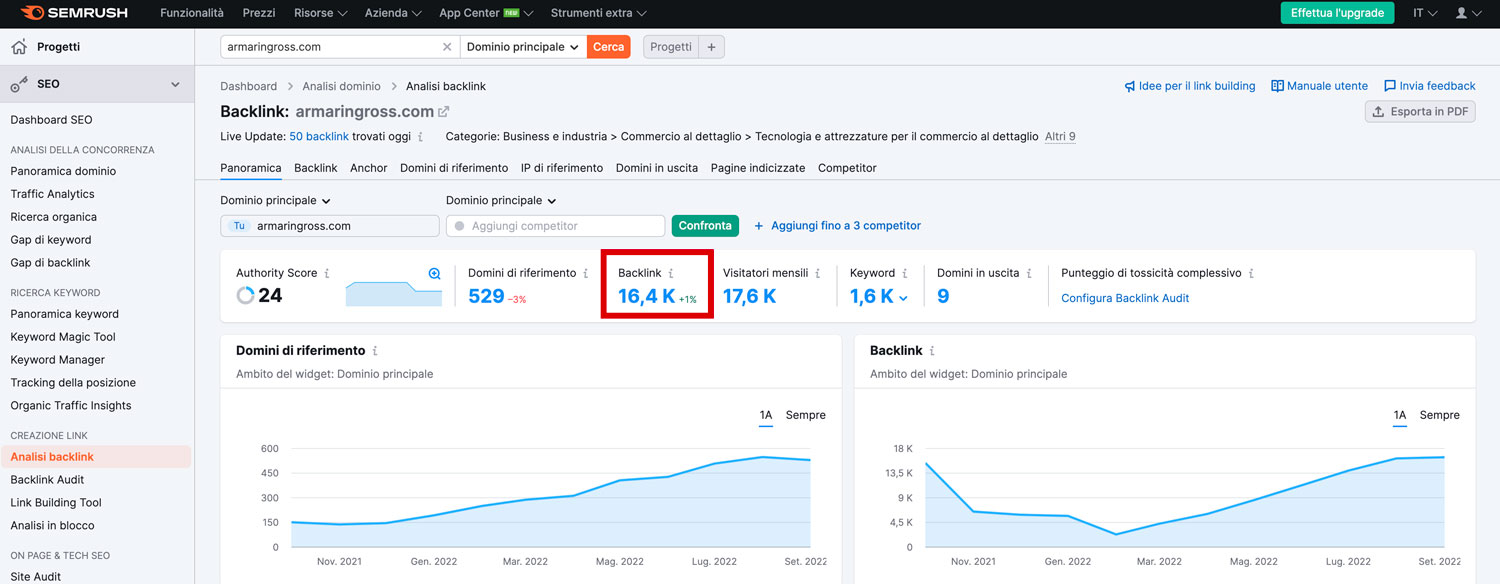The width and height of the screenshot is (1500, 584).
Task: Open Configura Backlink Audit link
Action: 1125,298
